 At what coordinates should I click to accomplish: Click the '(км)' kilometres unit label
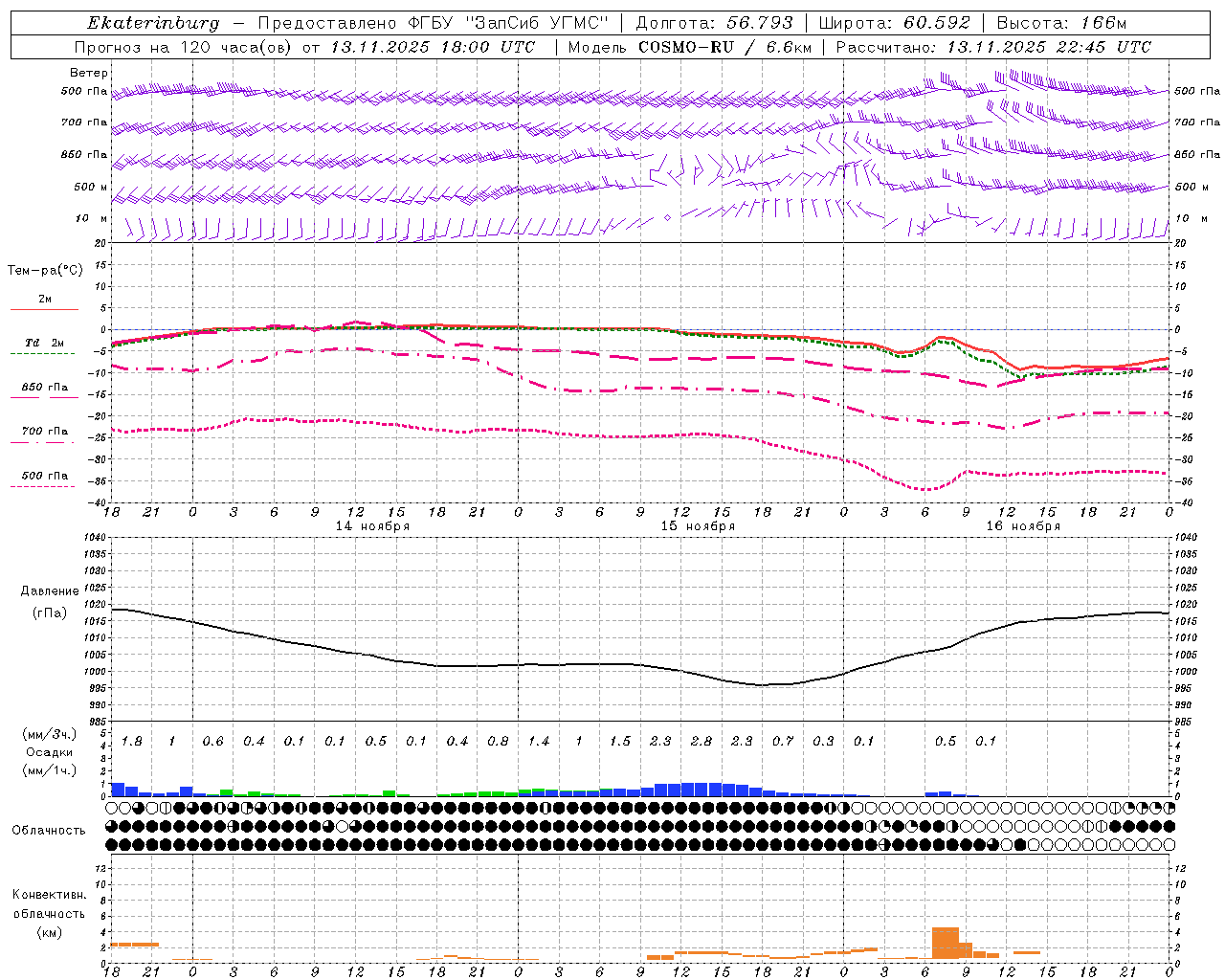click(x=49, y=932)
